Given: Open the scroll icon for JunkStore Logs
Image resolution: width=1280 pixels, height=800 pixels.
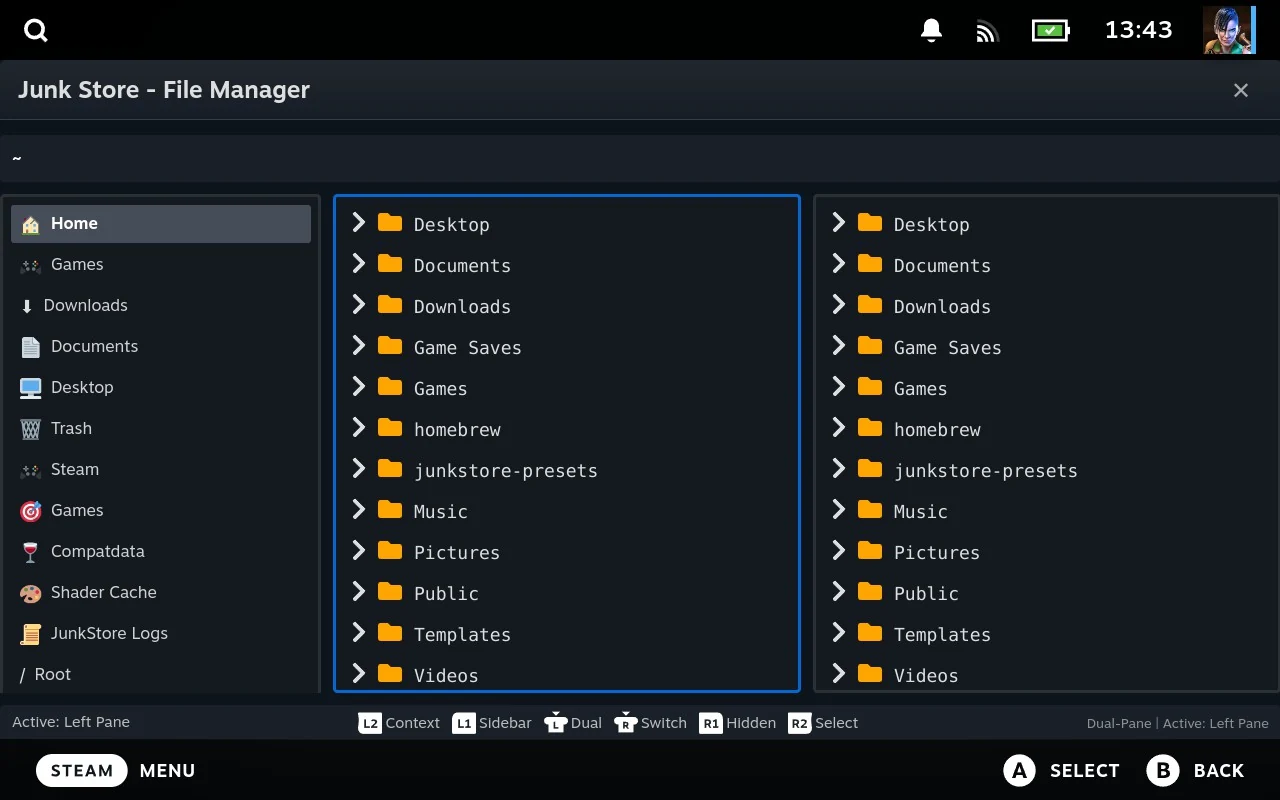Looking at the screenshot, I should tap(31, 634).
